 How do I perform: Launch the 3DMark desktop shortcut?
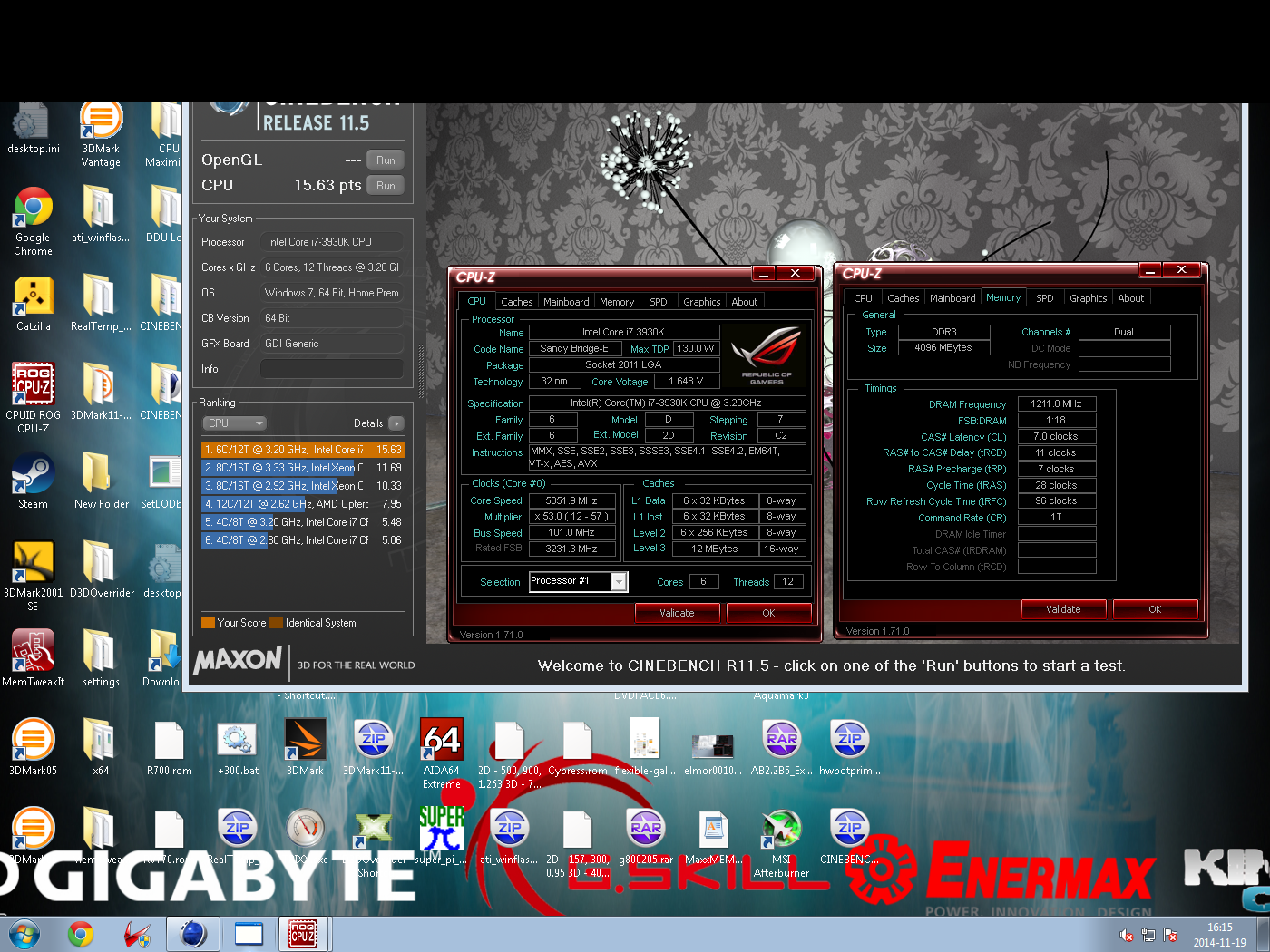[305, 747]
